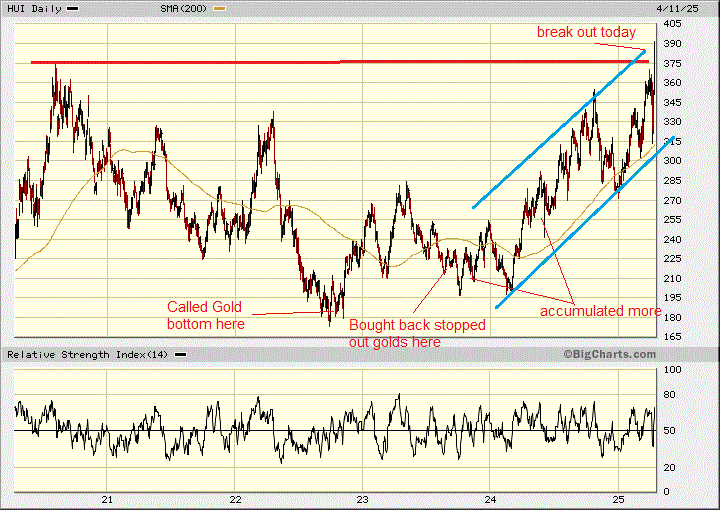Click the 'accumulated more' annotation
The width and height of the screenshot is (720, 510).
pos(601,311)
